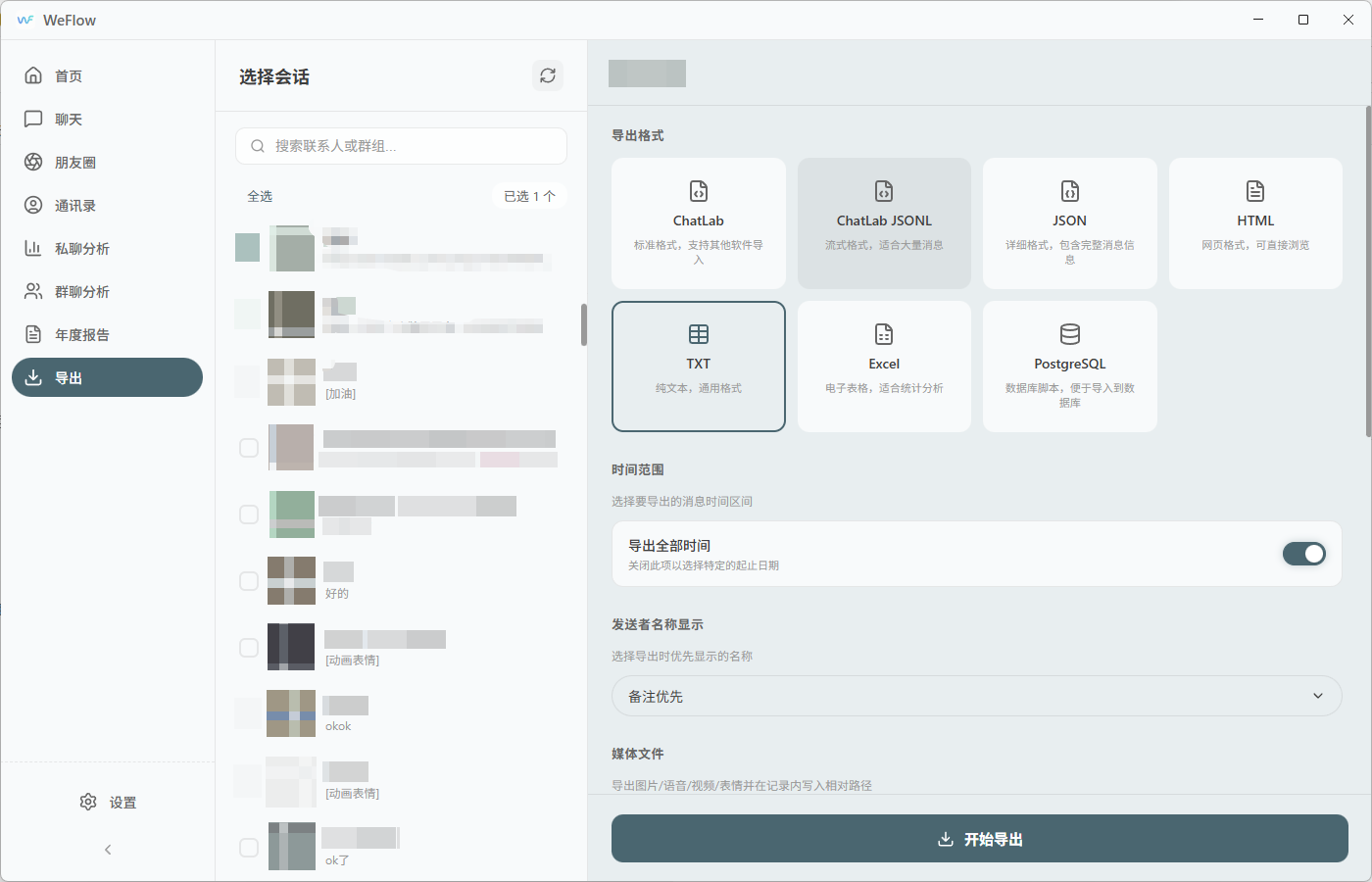The image size is (1372, 882).
Task: Open the avatar of the okok conversation
Action: (291, 713)
